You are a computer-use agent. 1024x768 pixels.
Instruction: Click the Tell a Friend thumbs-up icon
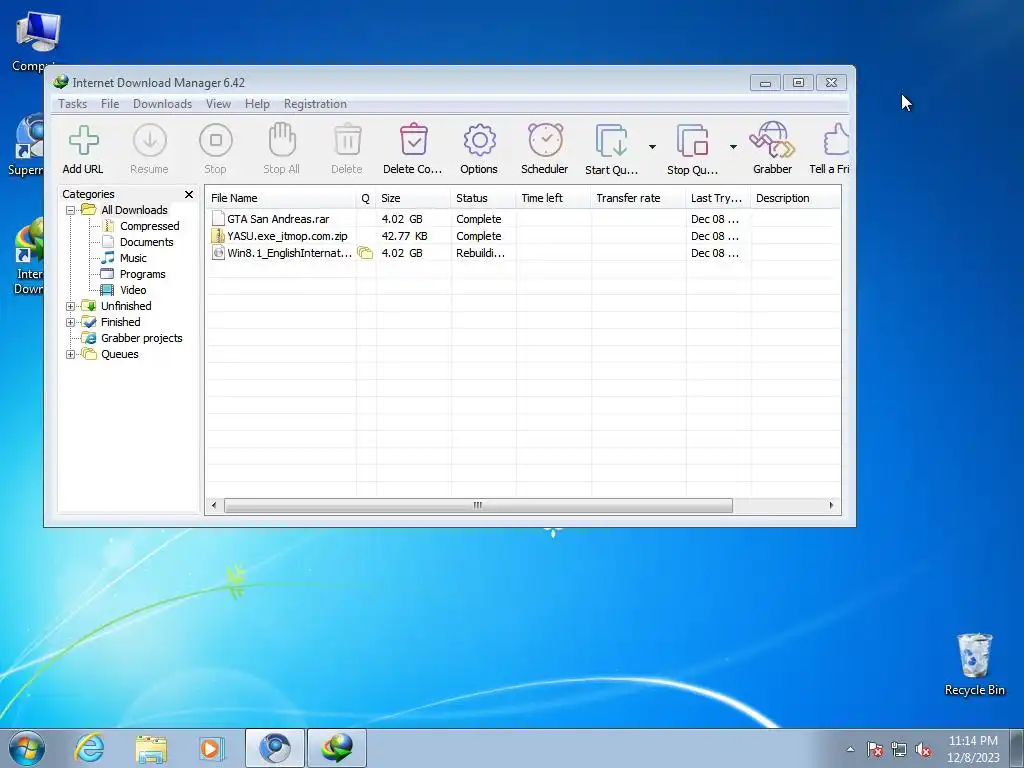[837, 140]
